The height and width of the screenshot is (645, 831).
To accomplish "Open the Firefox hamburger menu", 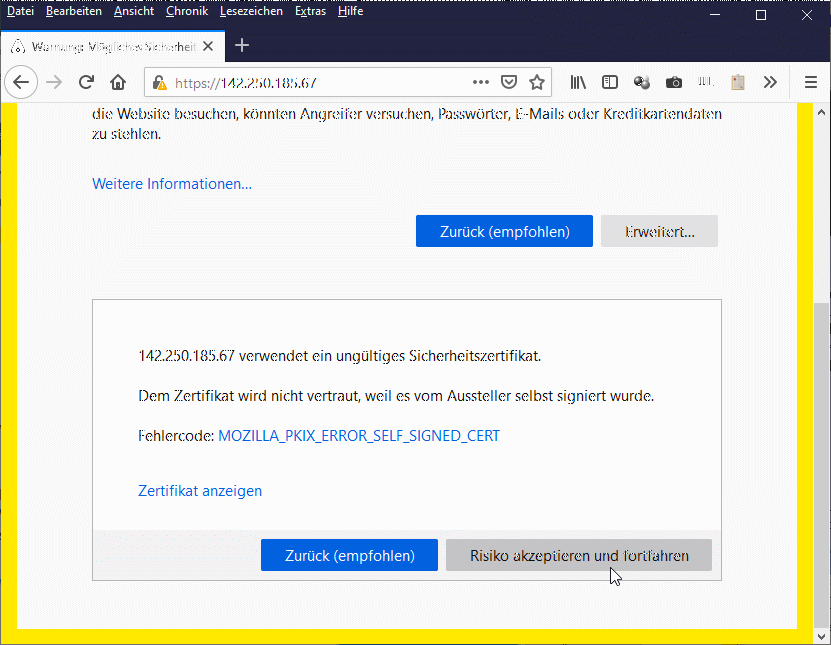I will click(x=811, y=82).
